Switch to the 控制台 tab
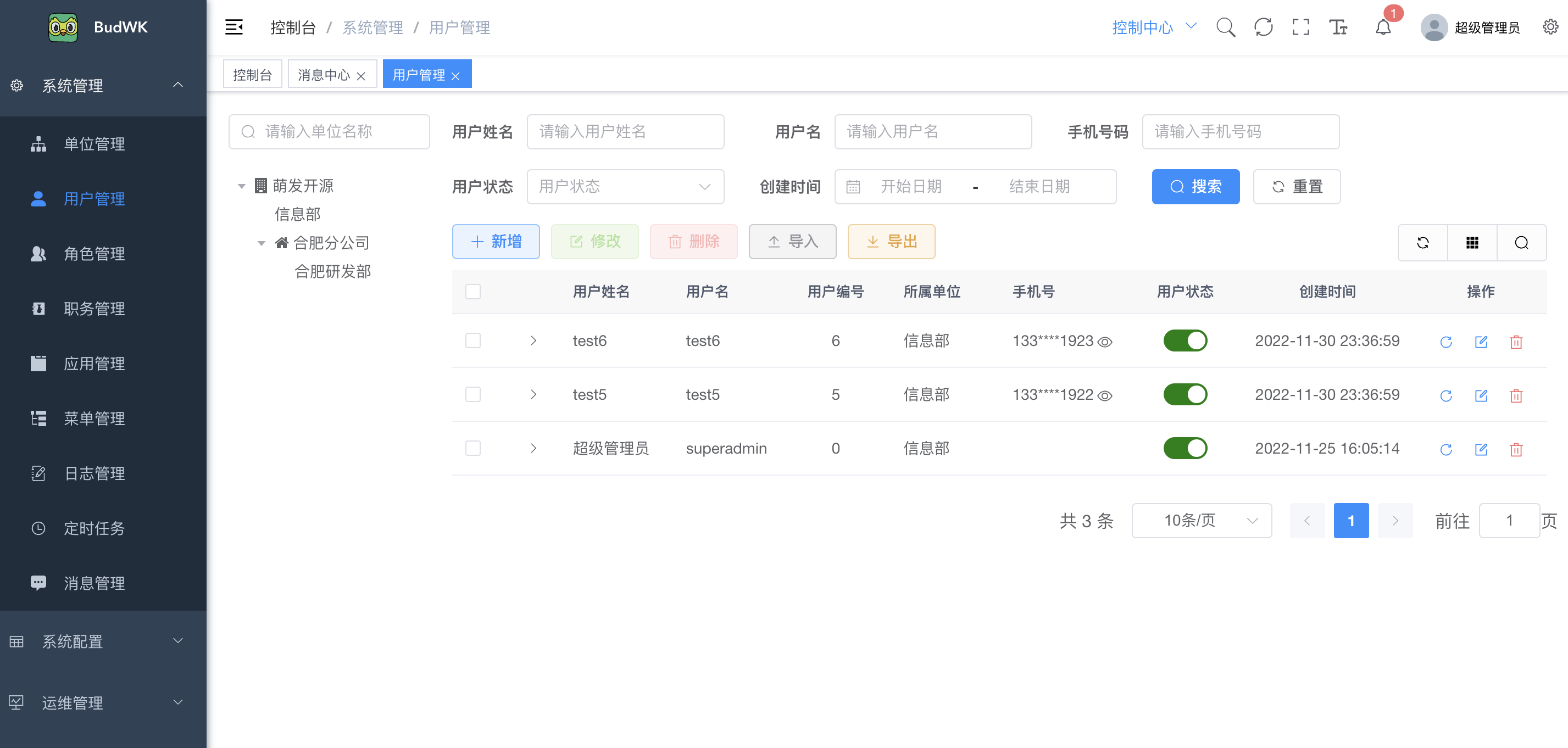 (252, 74)
